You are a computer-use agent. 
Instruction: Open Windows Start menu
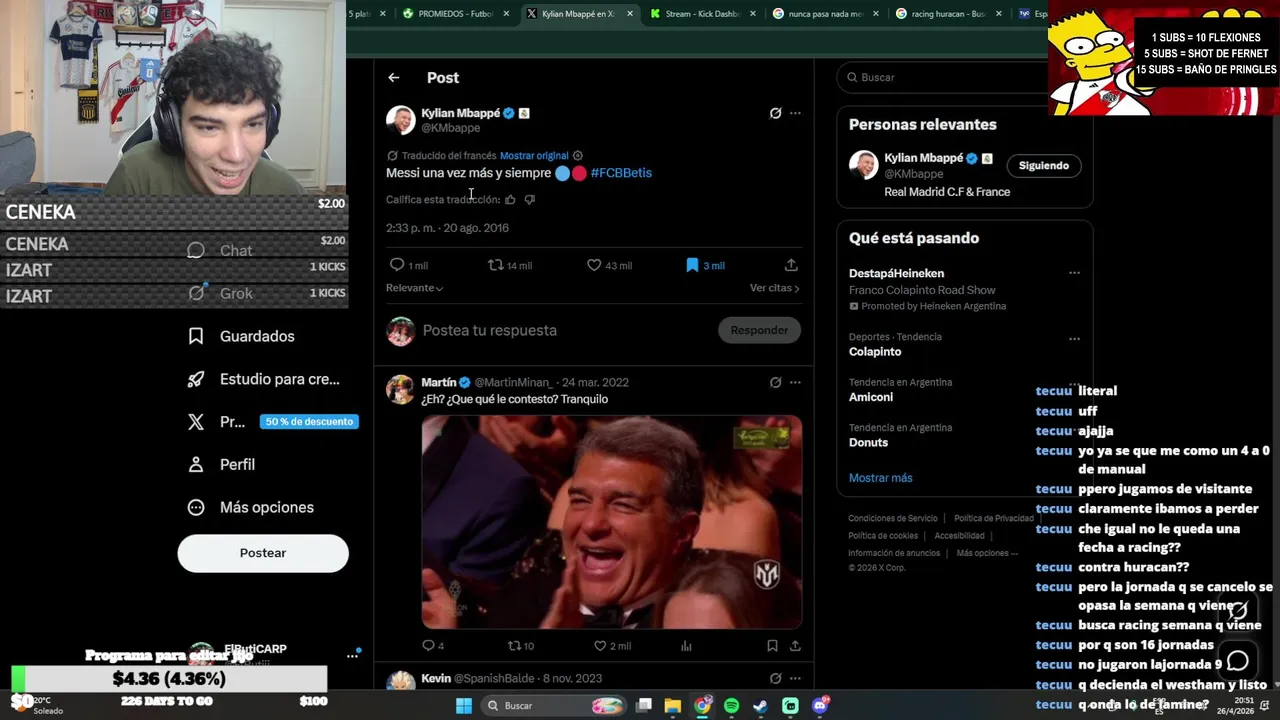tap(464, 706)
